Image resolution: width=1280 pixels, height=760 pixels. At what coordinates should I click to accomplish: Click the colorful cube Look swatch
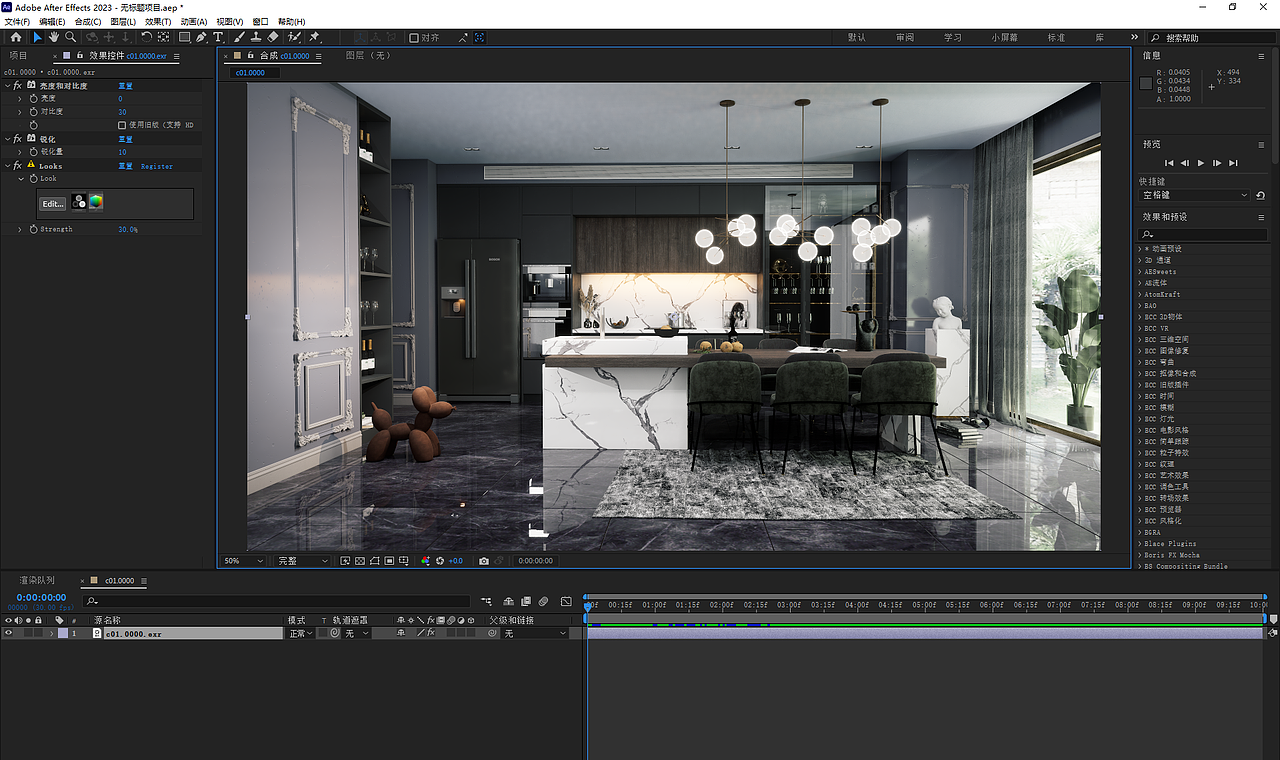96,202
